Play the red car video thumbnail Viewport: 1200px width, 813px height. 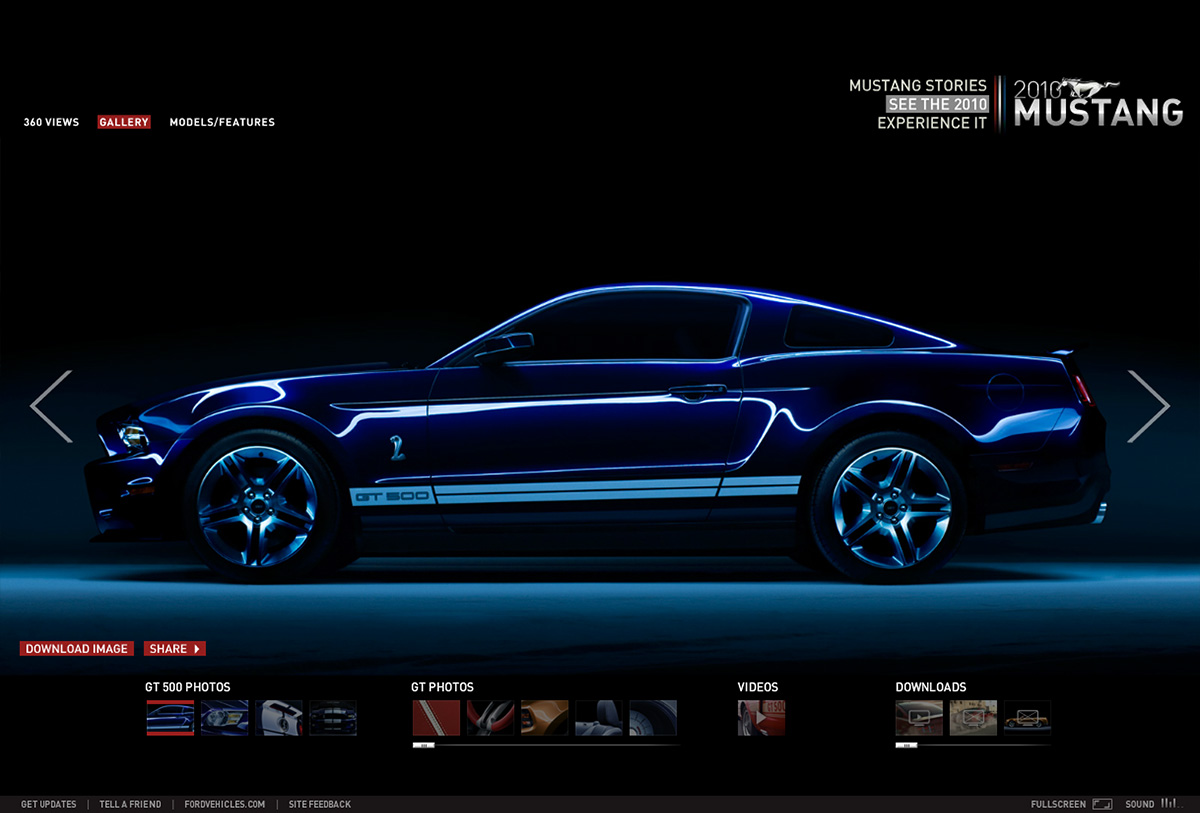point(762,717)
